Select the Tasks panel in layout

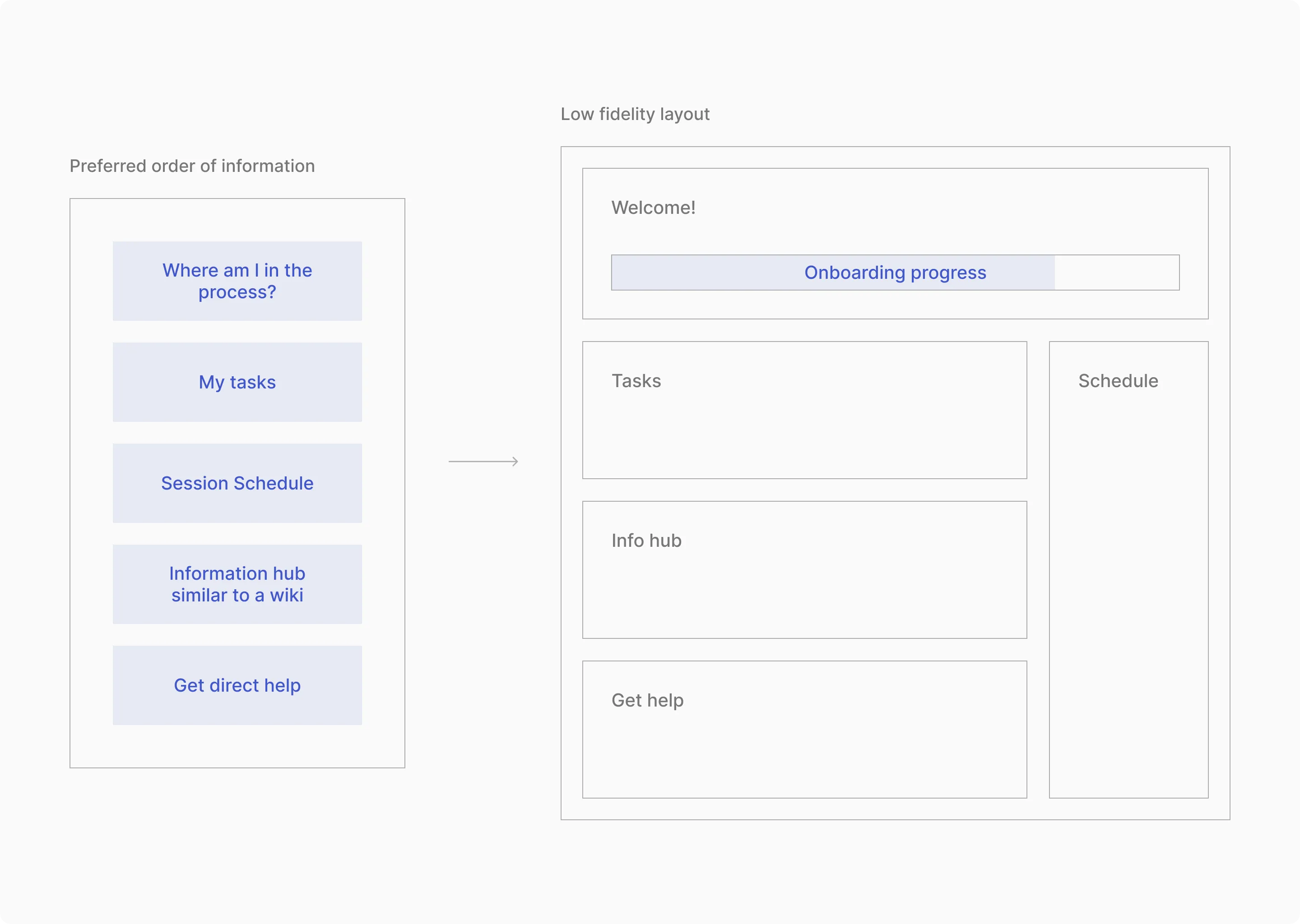[804, 432]
